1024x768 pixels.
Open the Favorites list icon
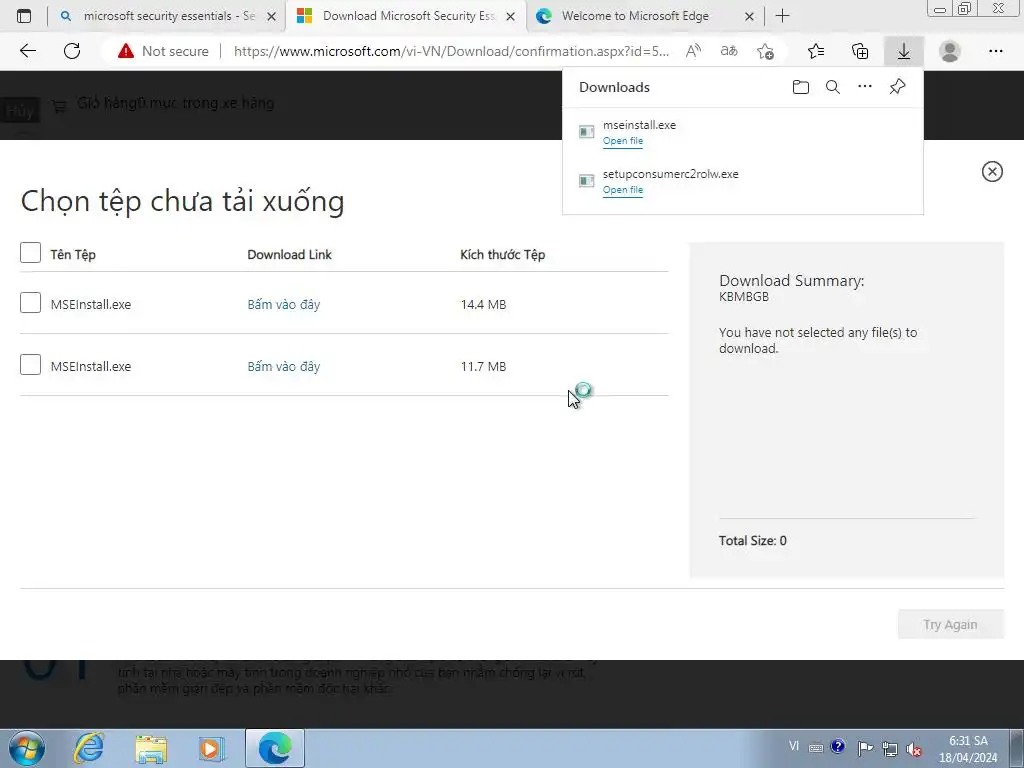[x=816, y=51]
